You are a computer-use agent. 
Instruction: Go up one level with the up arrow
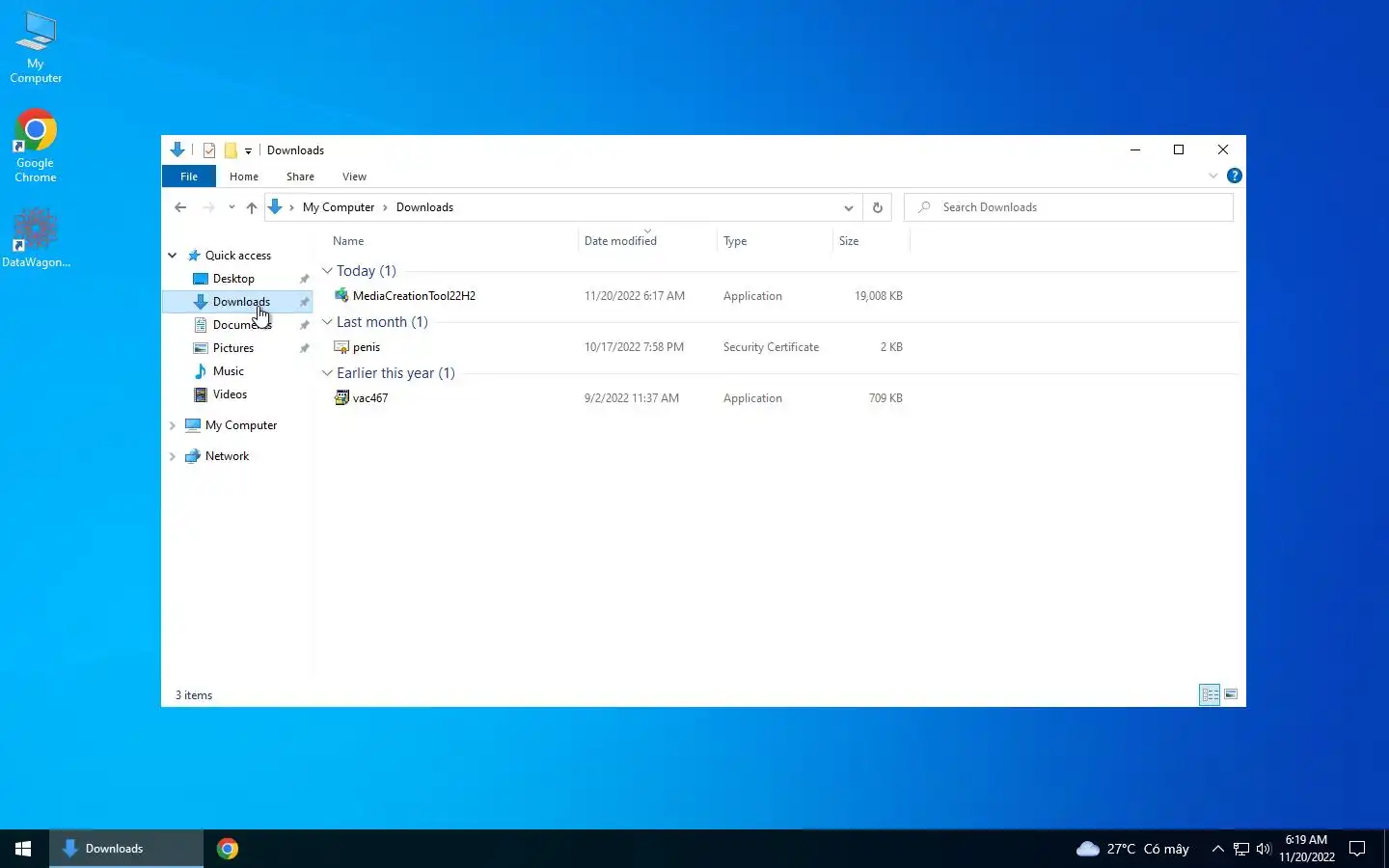tap(252, 207)
